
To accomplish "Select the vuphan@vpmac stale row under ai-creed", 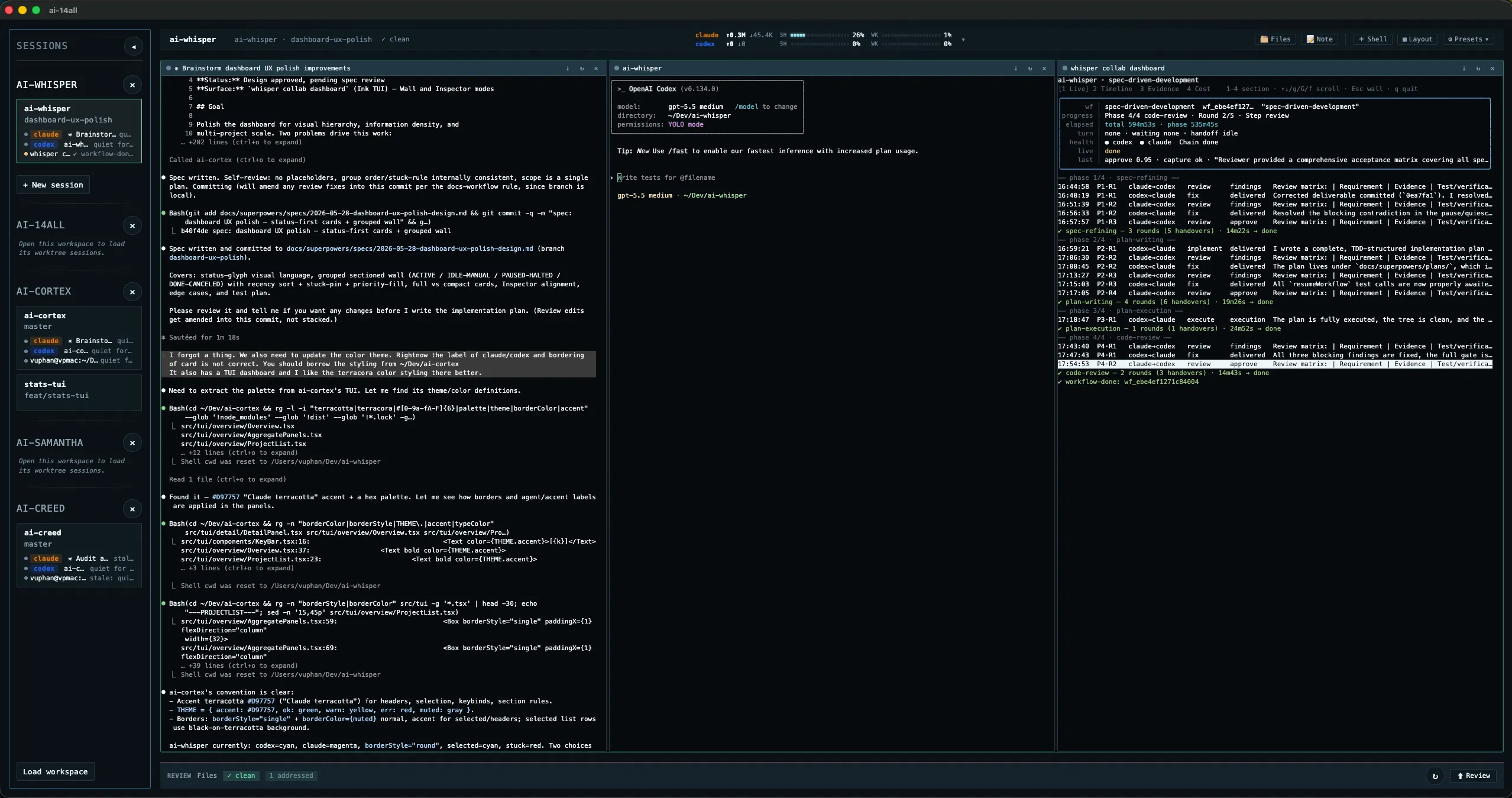I will (79, 579).
